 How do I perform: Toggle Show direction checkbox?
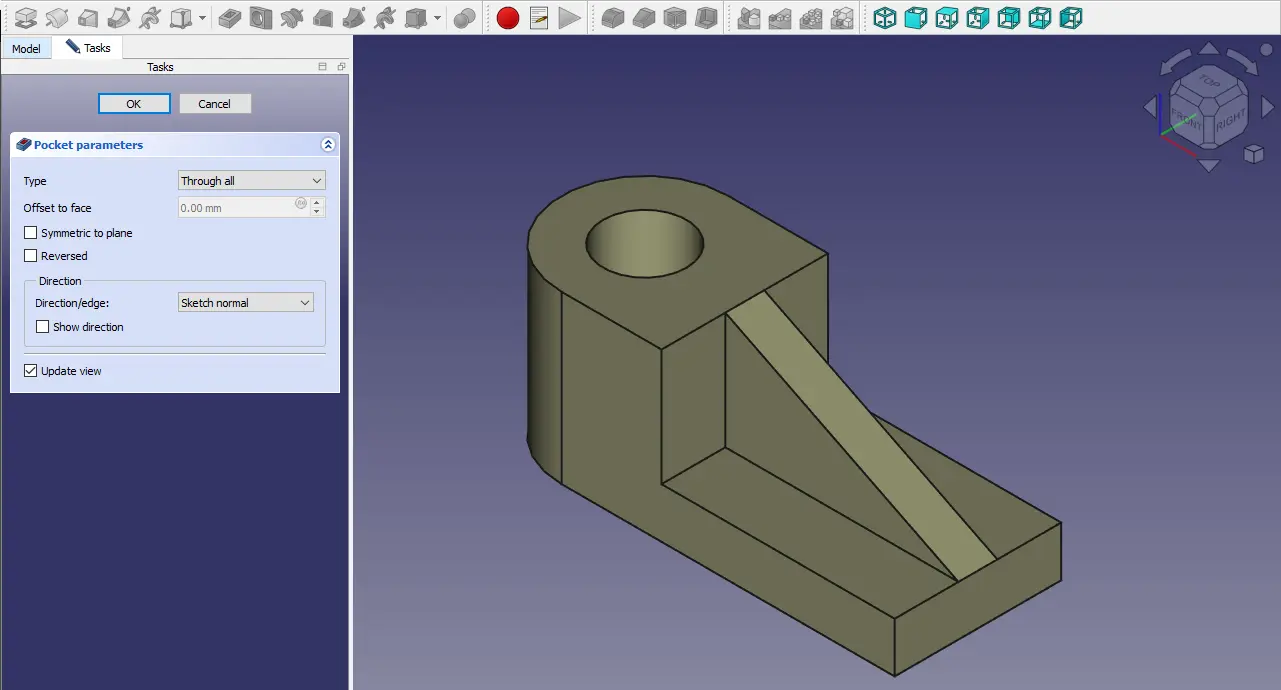coord(43,327)
